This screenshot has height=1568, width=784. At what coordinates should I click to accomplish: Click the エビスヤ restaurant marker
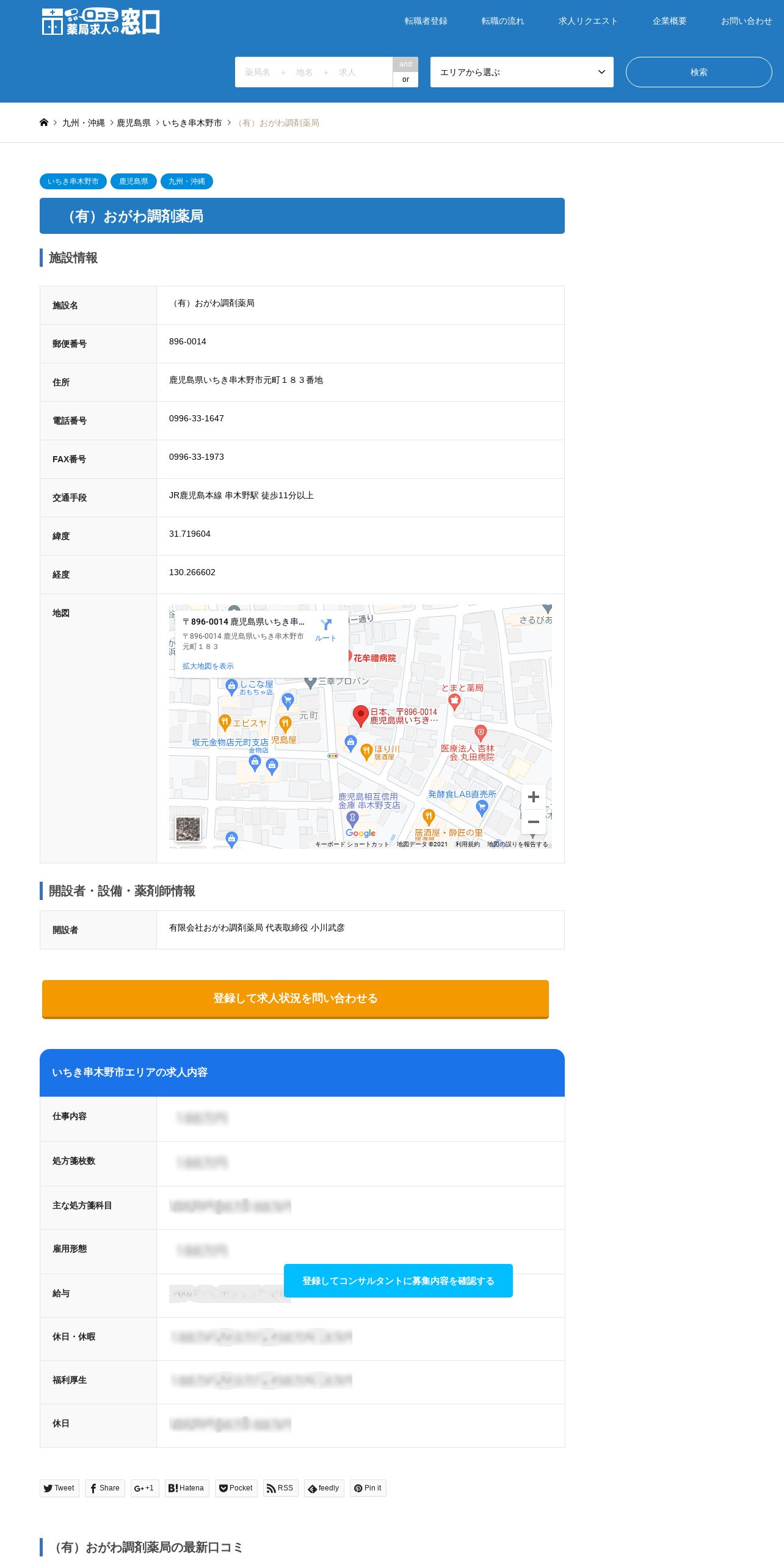(225, 723)
